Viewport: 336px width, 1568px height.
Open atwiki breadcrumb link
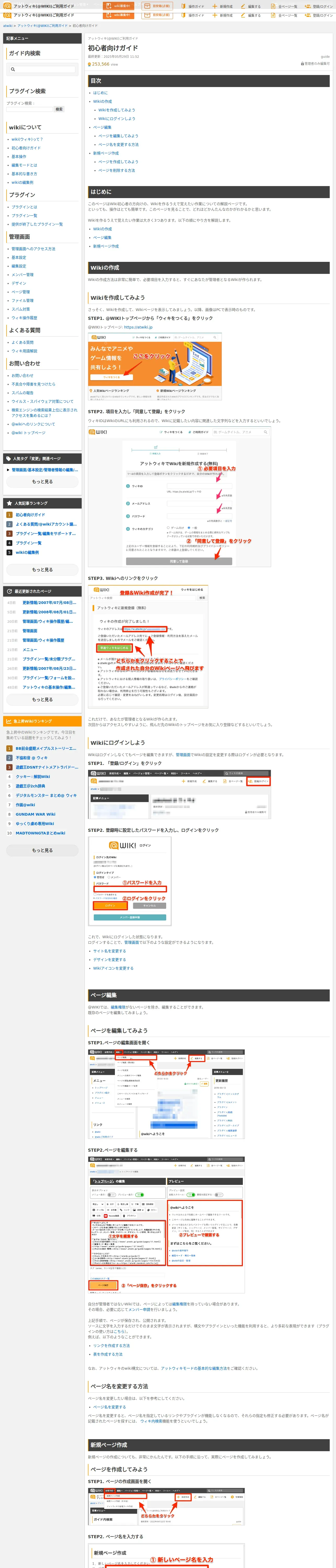(7, 26)
